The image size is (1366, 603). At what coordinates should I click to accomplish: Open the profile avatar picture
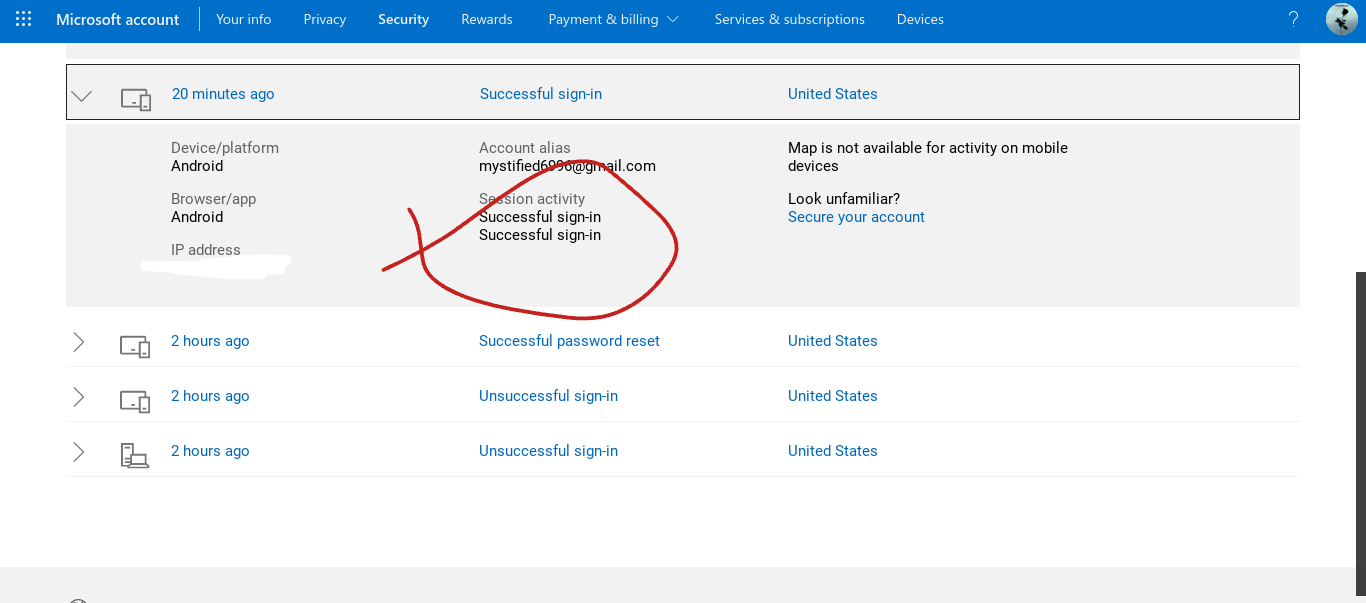coord(1341,19)
